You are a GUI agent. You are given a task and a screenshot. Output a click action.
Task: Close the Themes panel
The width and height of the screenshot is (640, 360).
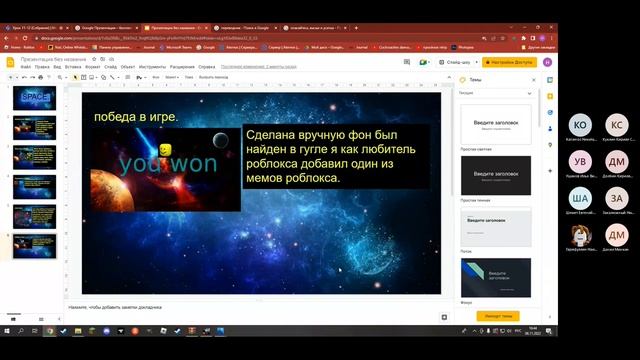pyautogui.click(x=533, y=80)
